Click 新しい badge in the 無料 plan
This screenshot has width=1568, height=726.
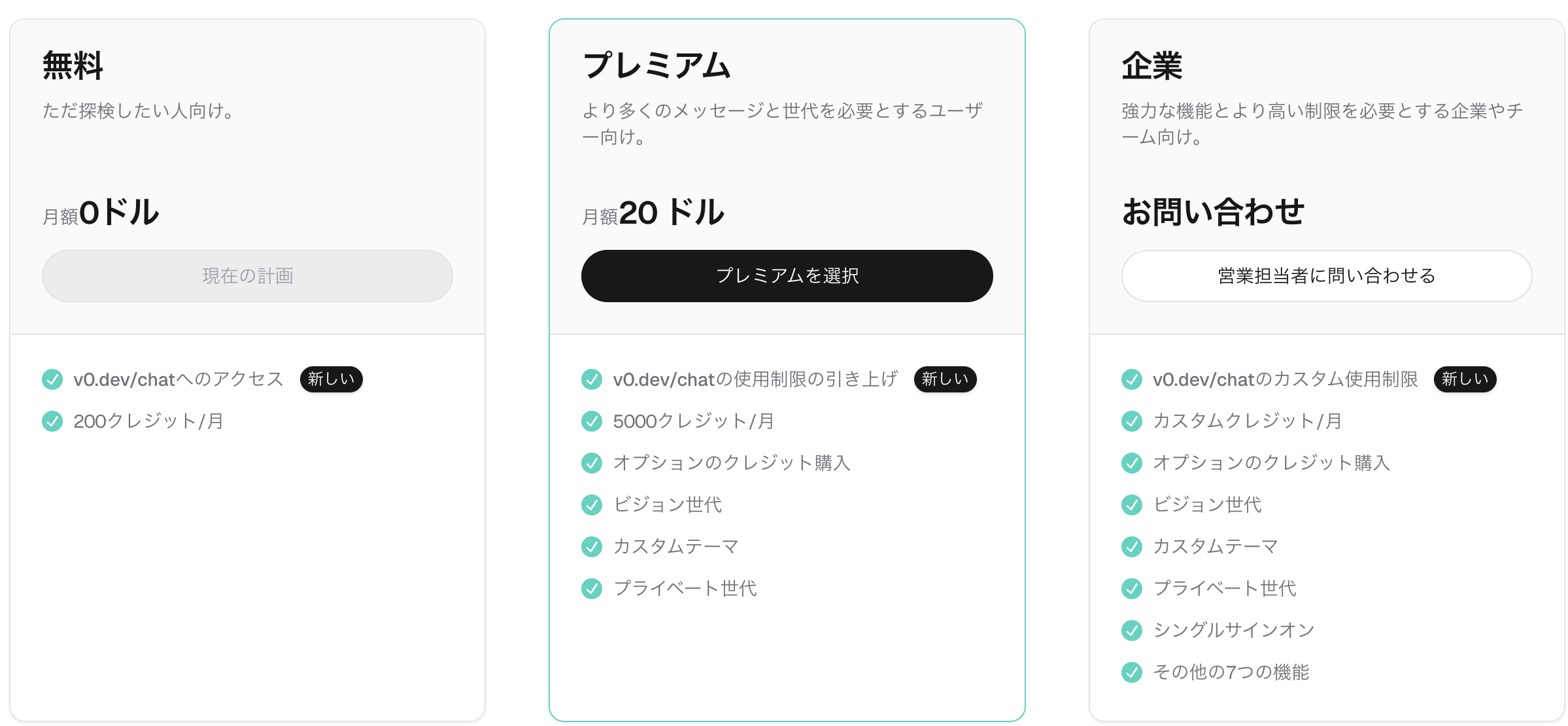click(x=331, y=379)
